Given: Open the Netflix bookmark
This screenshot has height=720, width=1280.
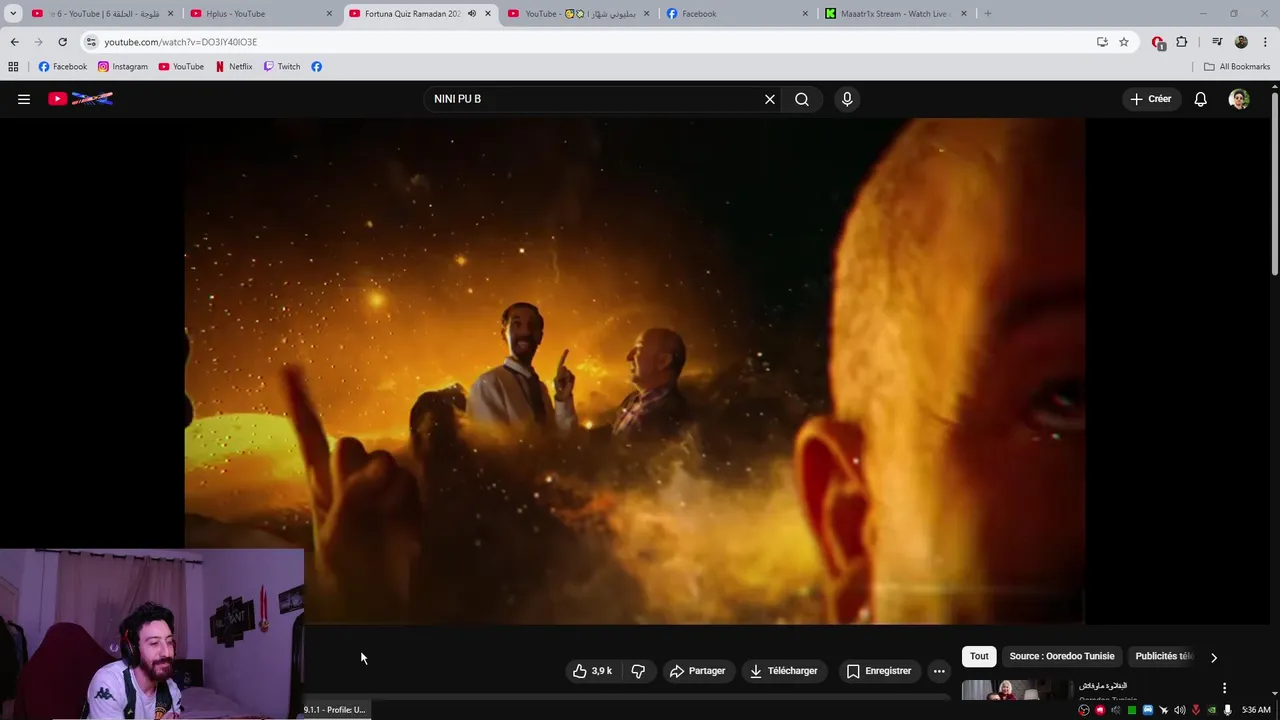Looking at the screenshot, I should (x=234, y=67).
